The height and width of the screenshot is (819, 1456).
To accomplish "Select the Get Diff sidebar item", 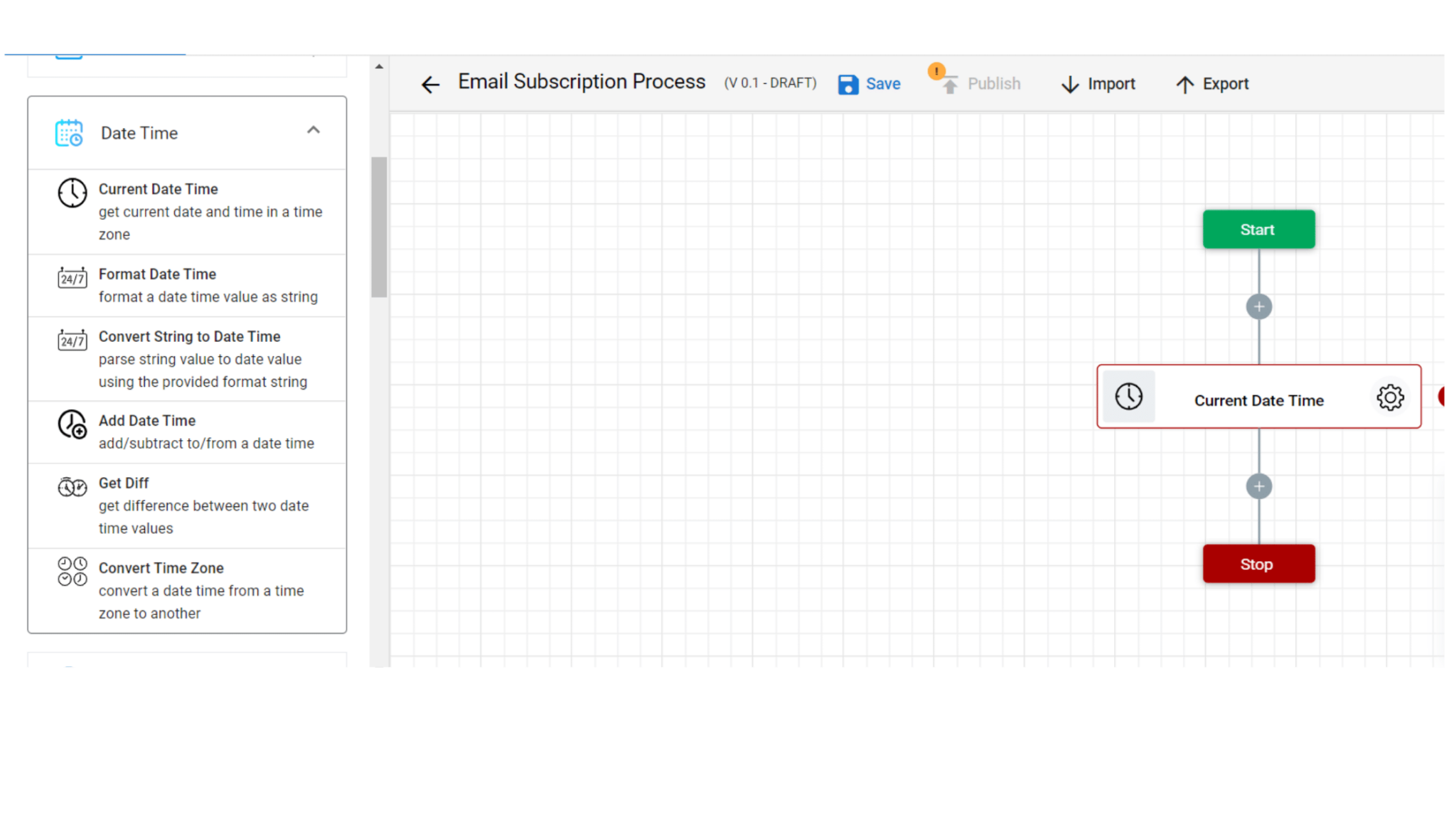I will [x=187, y=505].
